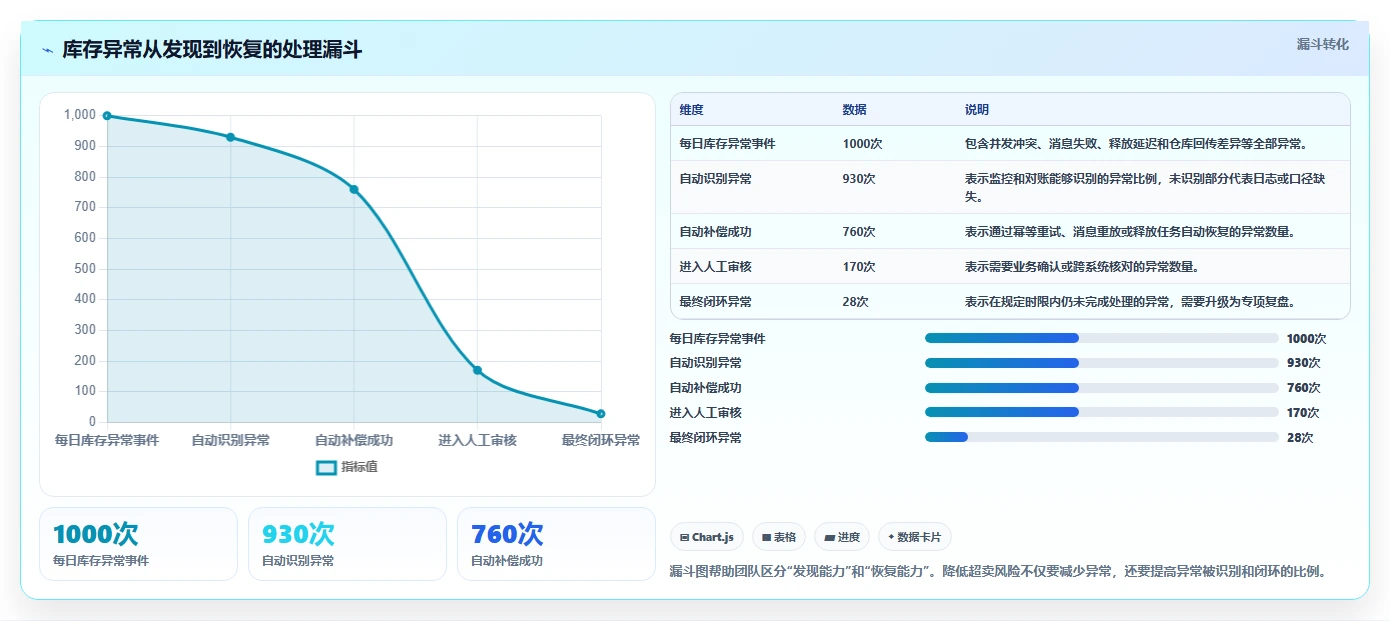Click the 数据 column header

[x=854, y=110]
